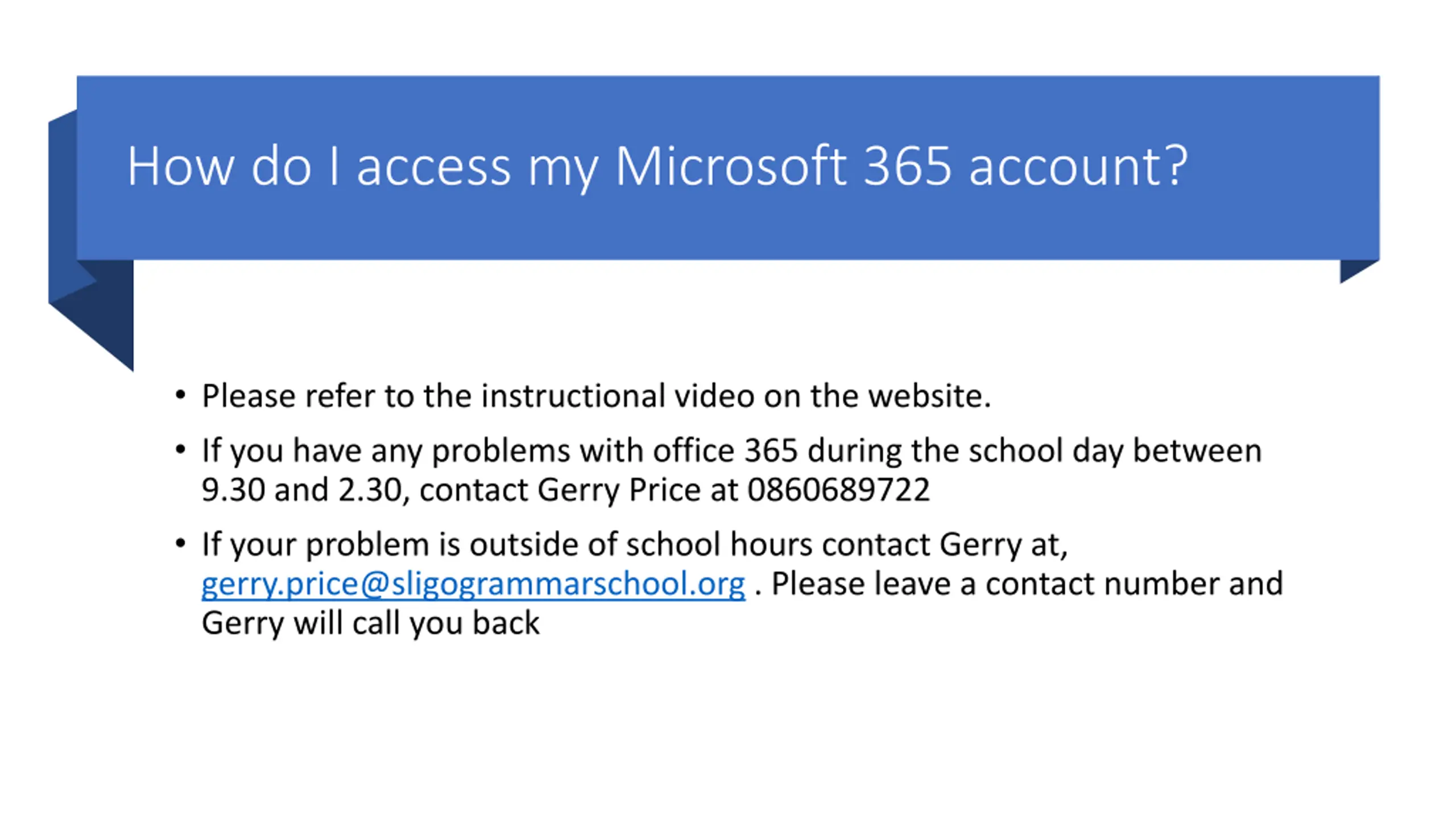Click the small ribbon fold at banner's right
Viewport: 1456px width, 819px height.
(x=1357, y=270)
